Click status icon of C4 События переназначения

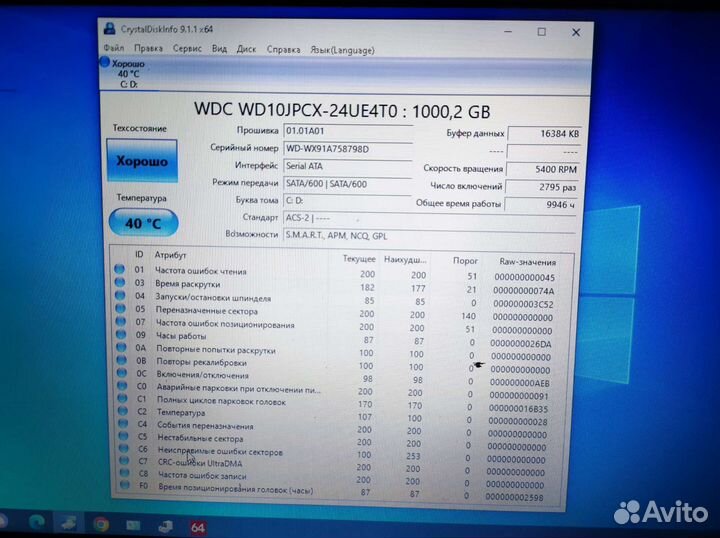pos(124,423)
